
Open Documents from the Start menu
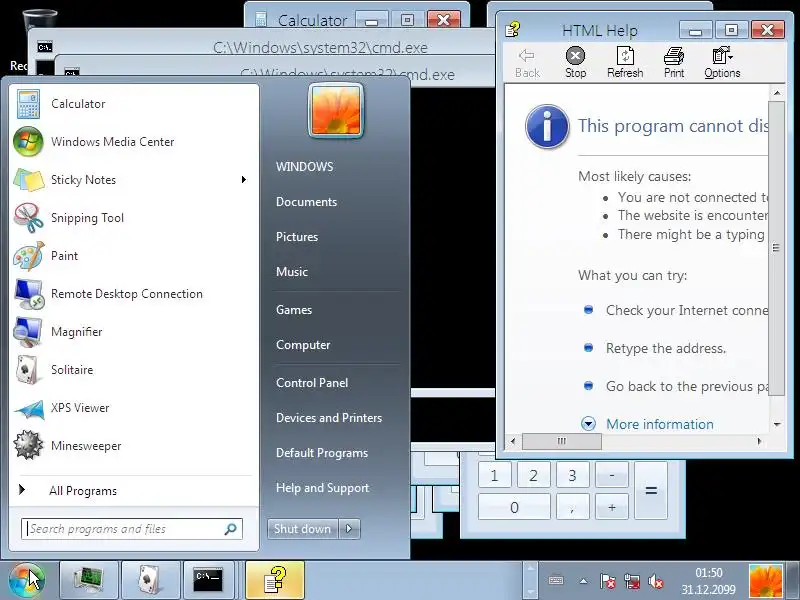pos(307,202)
